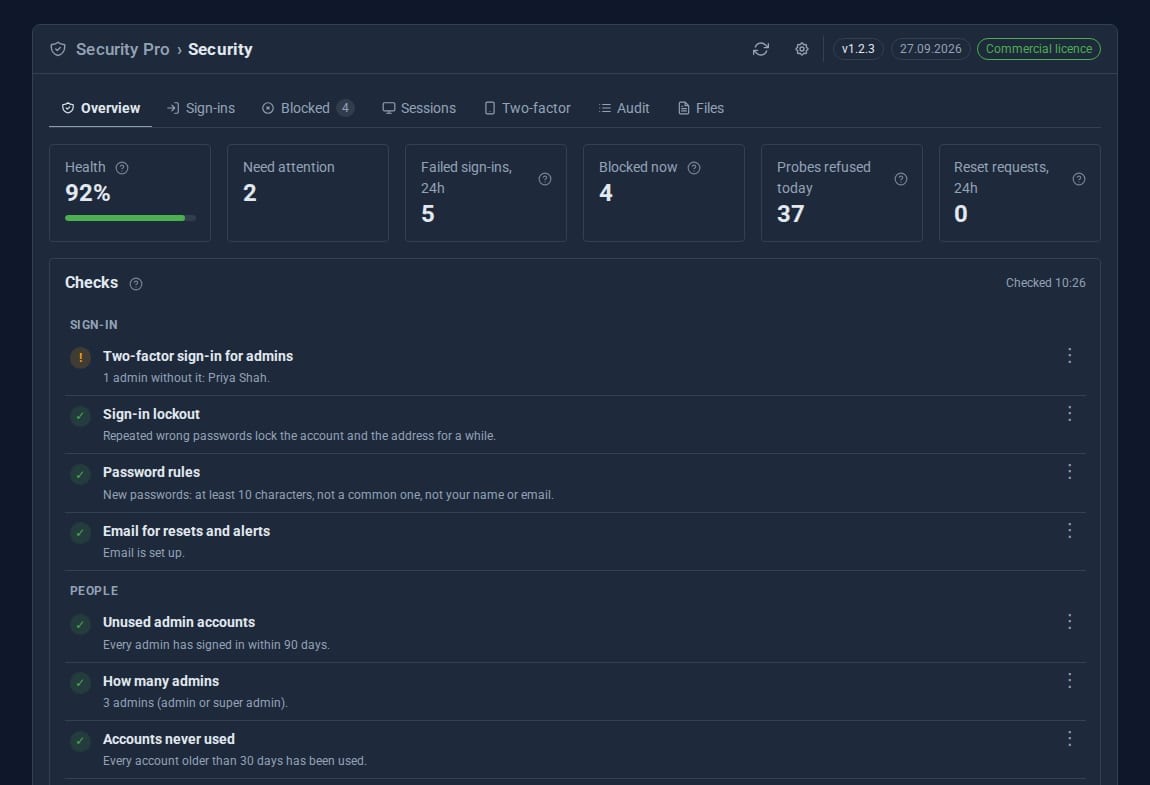Open the more menu for Email for resets
The width and height of the screenshot is (1150, 785).
coord(1069,530)
